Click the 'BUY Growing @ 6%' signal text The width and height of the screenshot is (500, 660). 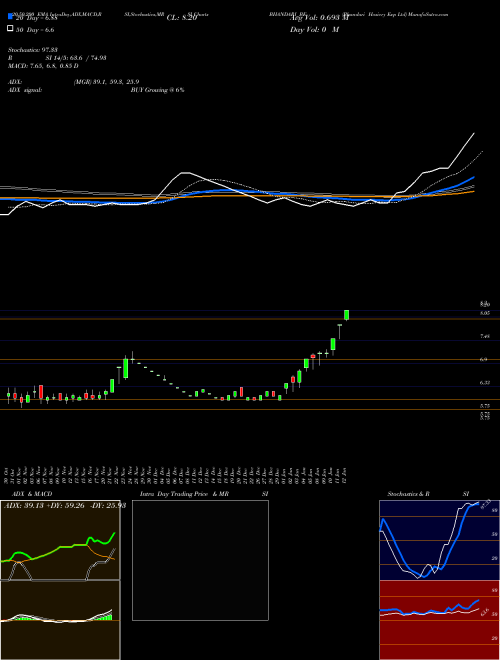tap(157, 90)
